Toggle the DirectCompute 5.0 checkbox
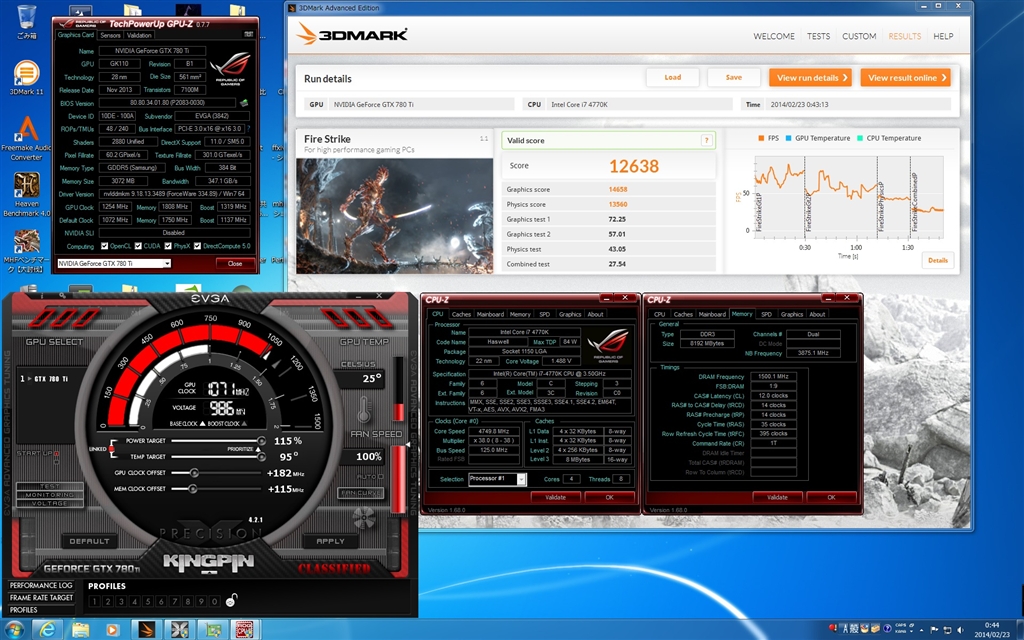This screenshot has height=640, width=1024. (x=198, y=246)
